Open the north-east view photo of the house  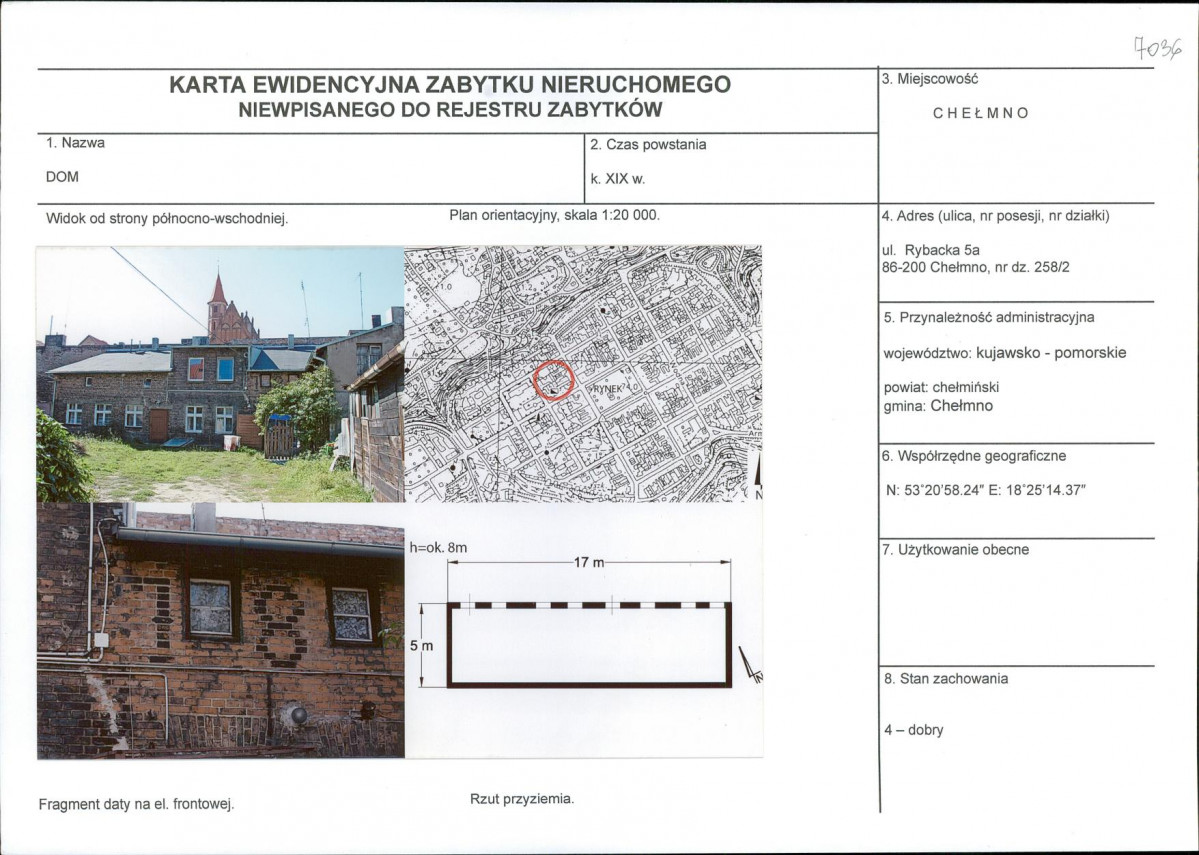pyautogui.click(x=220, y=373)
